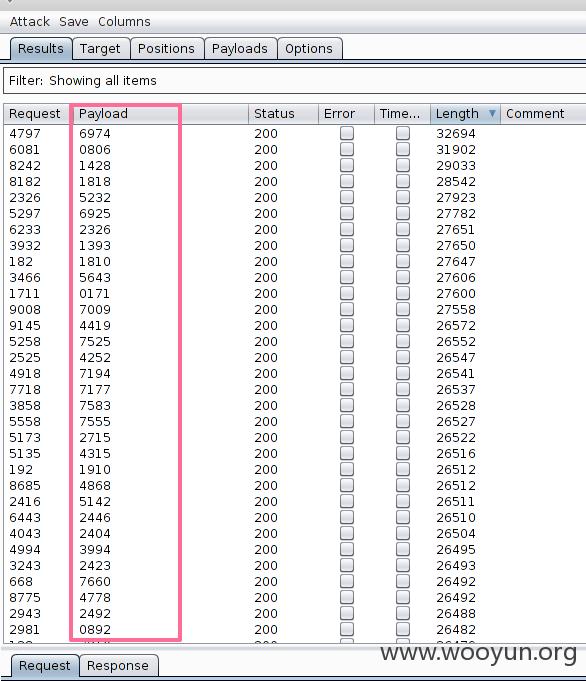Select payload 0806
586x681 pixels.
coord(95,149)
